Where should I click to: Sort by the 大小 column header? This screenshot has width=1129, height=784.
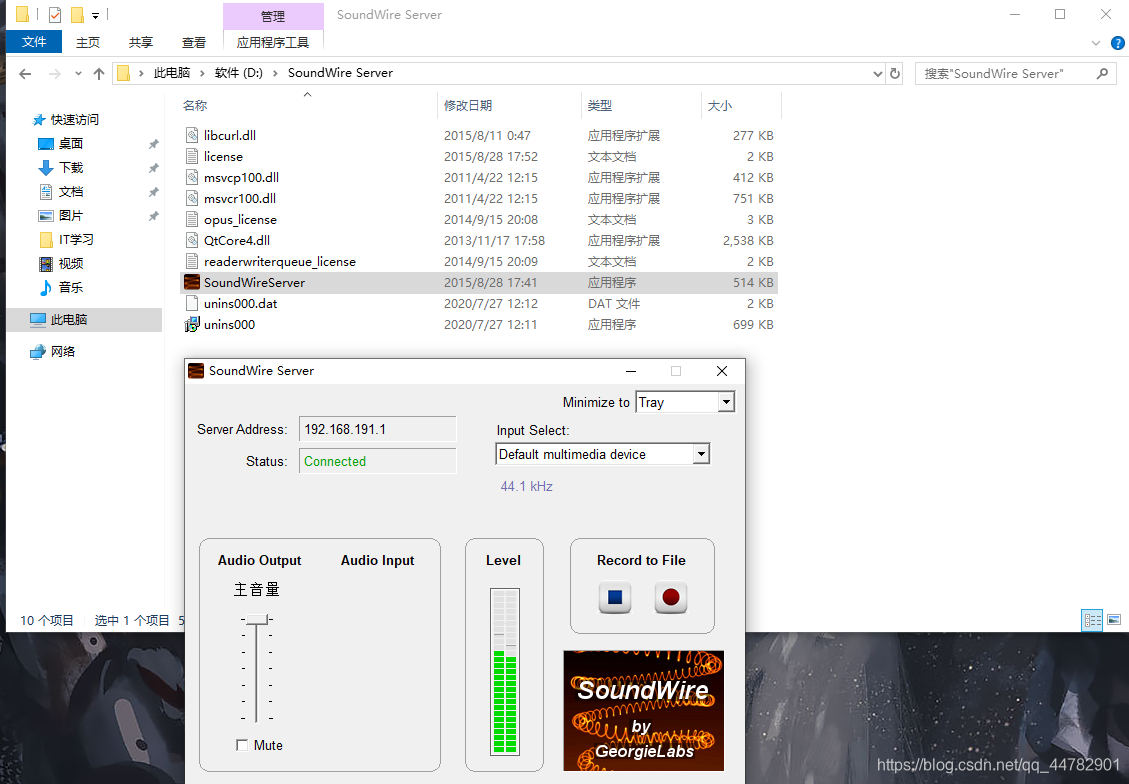pos(719,106)
